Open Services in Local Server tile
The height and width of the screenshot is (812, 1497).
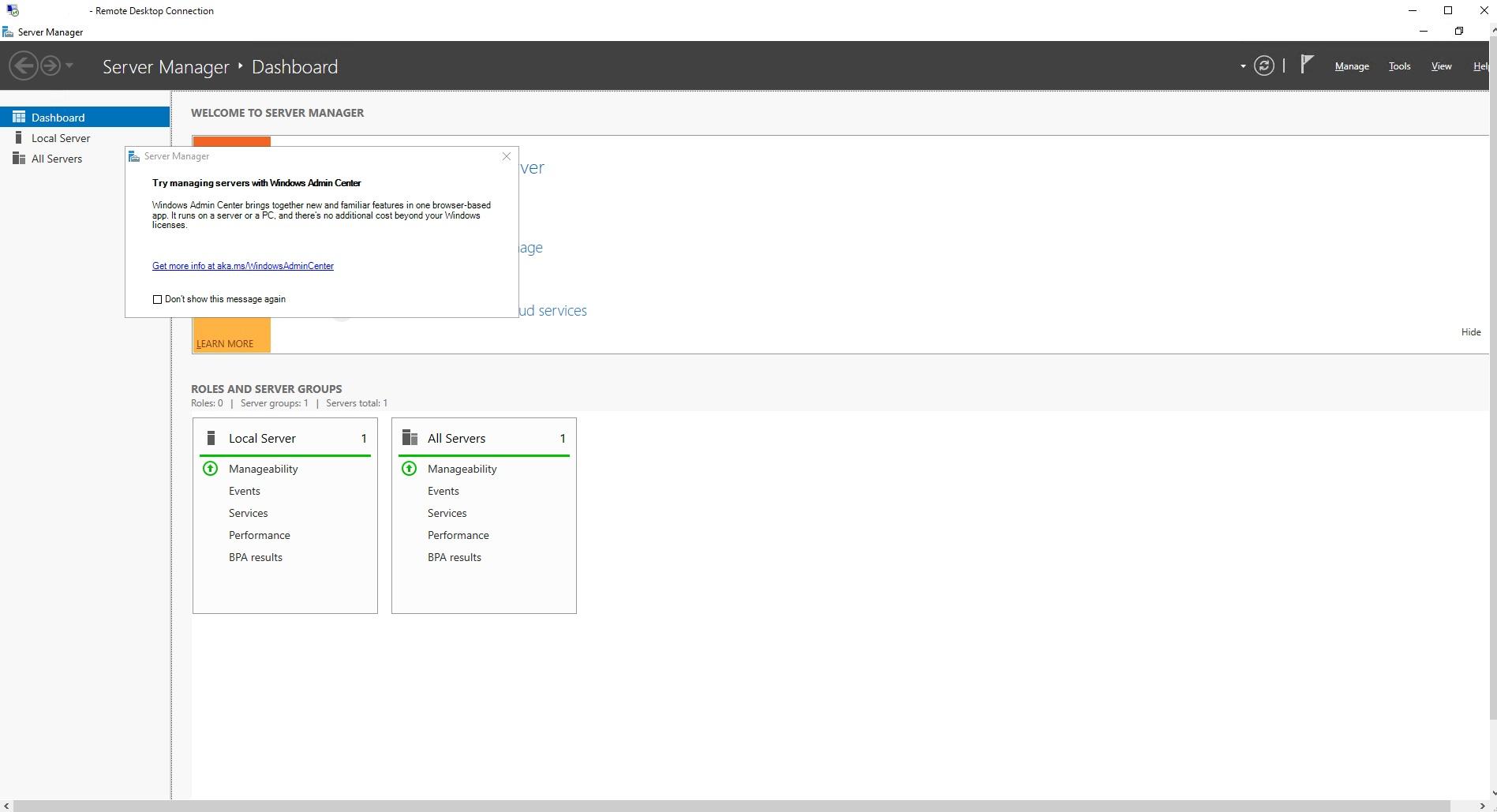249,513
